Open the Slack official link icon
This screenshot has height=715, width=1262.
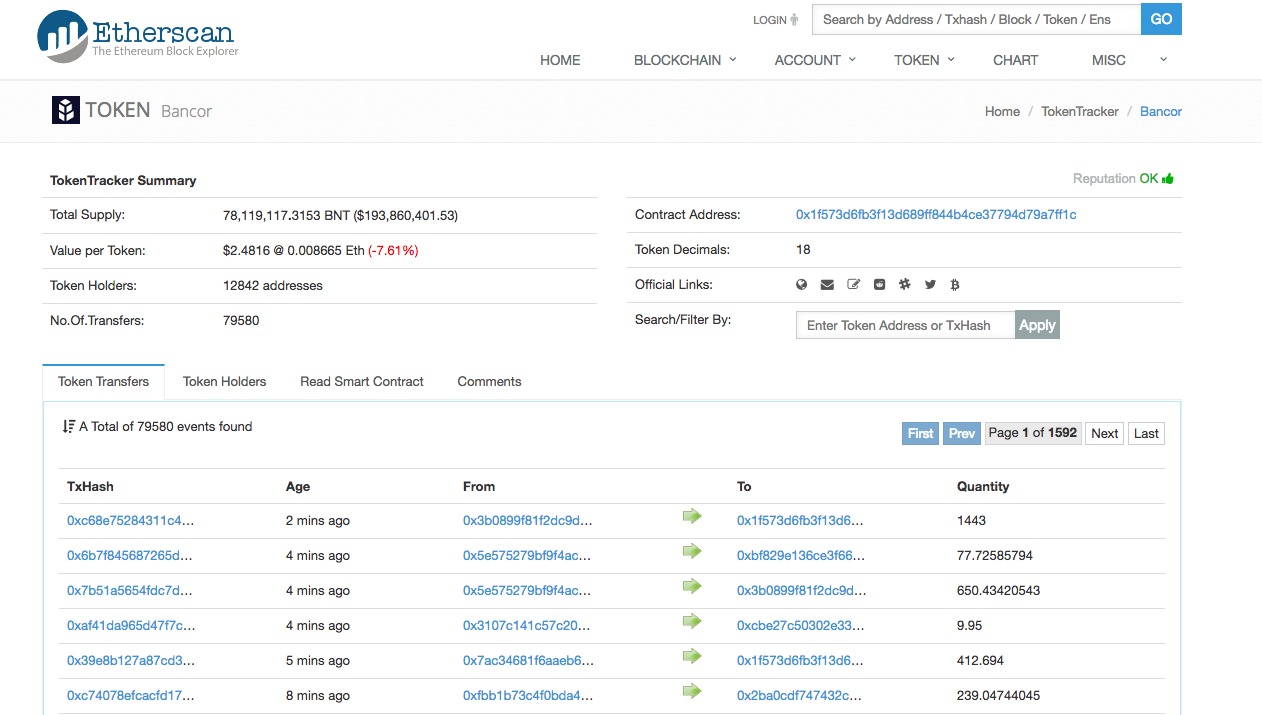(x=904, y=285)
